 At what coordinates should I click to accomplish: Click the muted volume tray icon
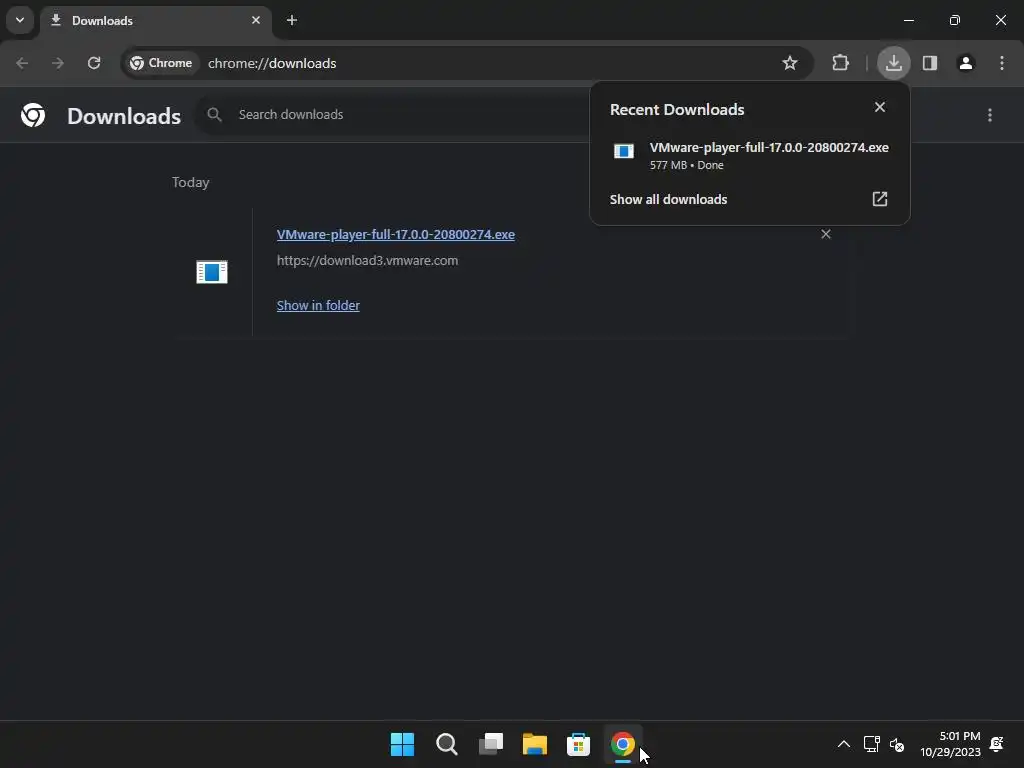pos(897,744)
